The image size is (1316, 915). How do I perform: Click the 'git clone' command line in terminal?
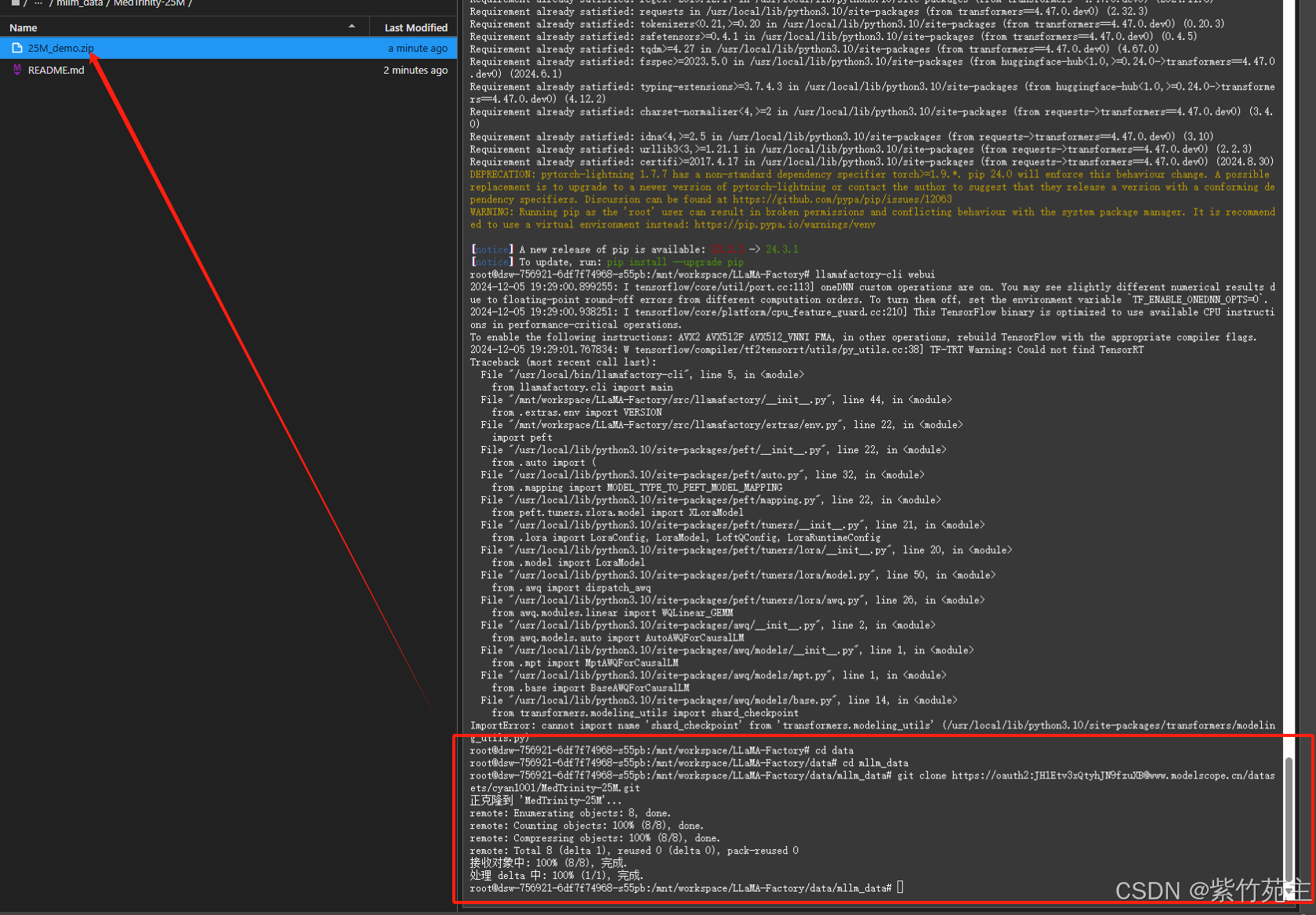(x=872, y=782)
